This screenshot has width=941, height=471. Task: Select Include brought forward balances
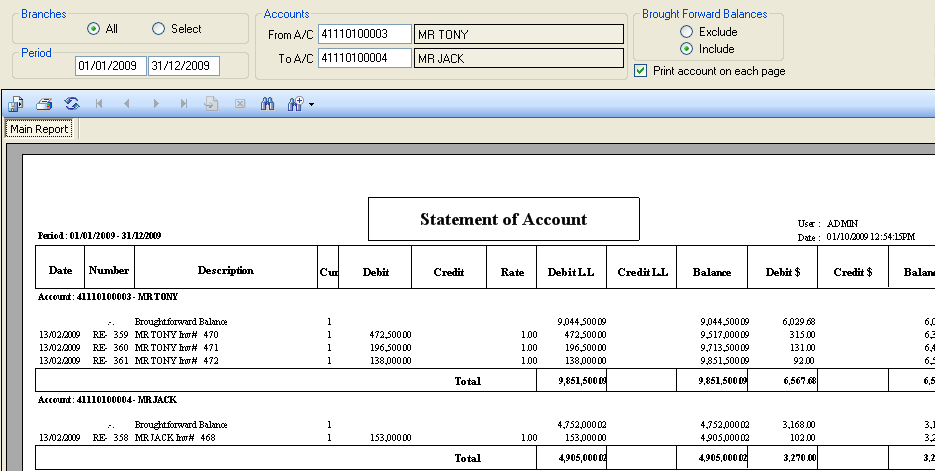tap(686, 49)
